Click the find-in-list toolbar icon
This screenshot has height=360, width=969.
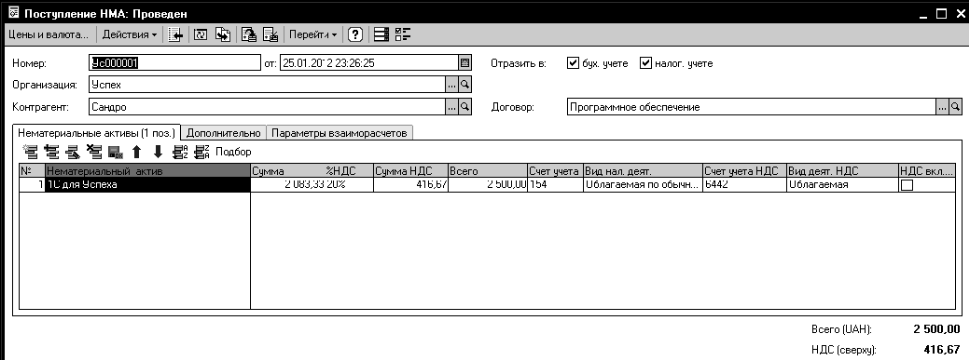(x=177, y=35)
